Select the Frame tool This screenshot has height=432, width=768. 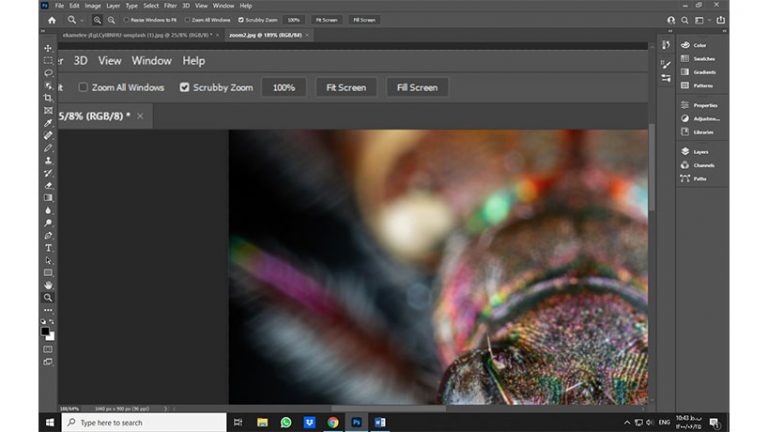pyautogui.click(x=48, y=111)
